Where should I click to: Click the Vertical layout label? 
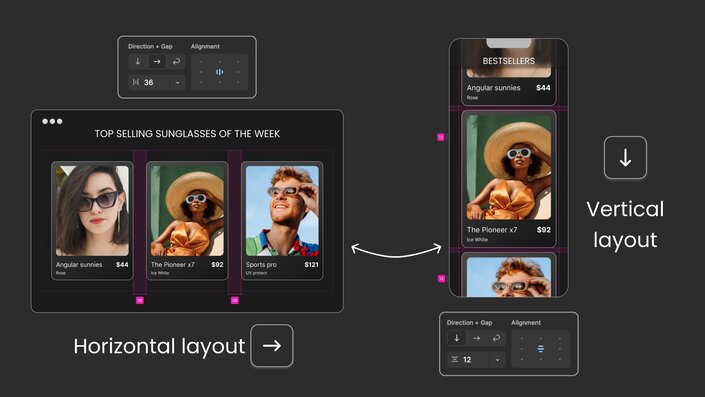tap(625, 224)
